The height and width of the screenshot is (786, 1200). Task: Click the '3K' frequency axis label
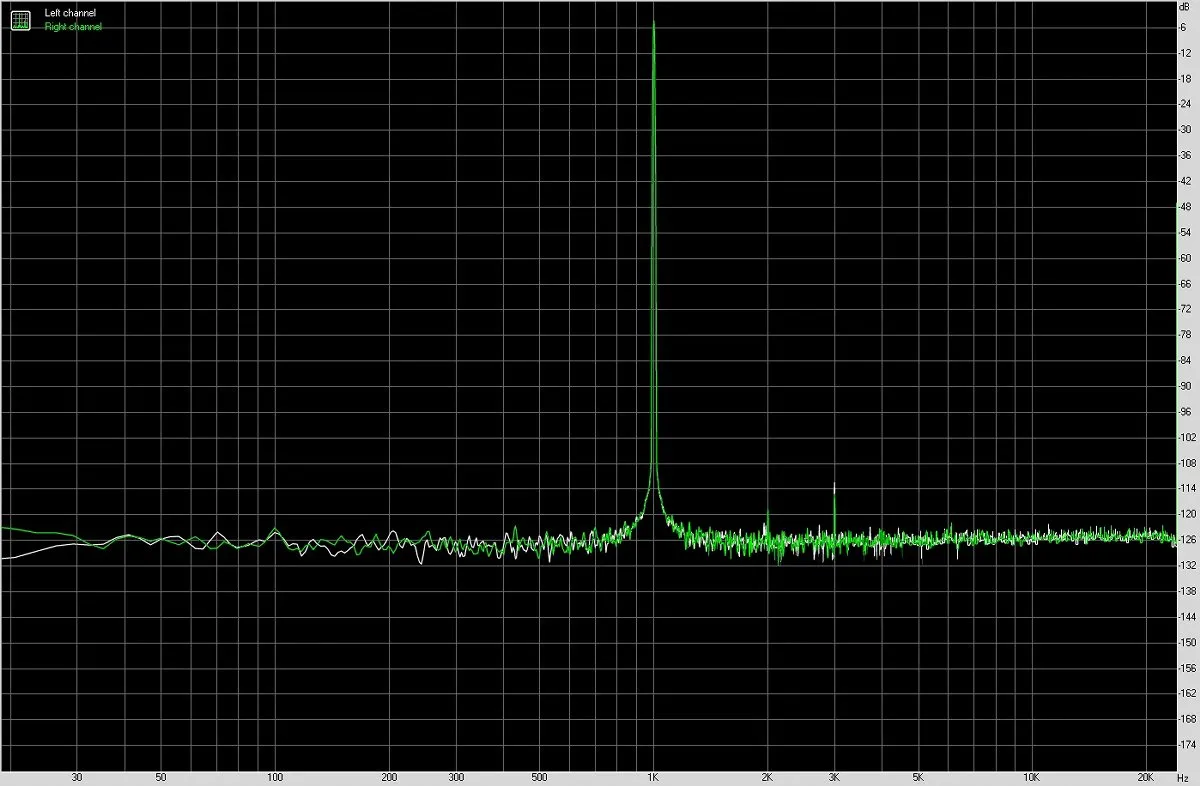834,777
